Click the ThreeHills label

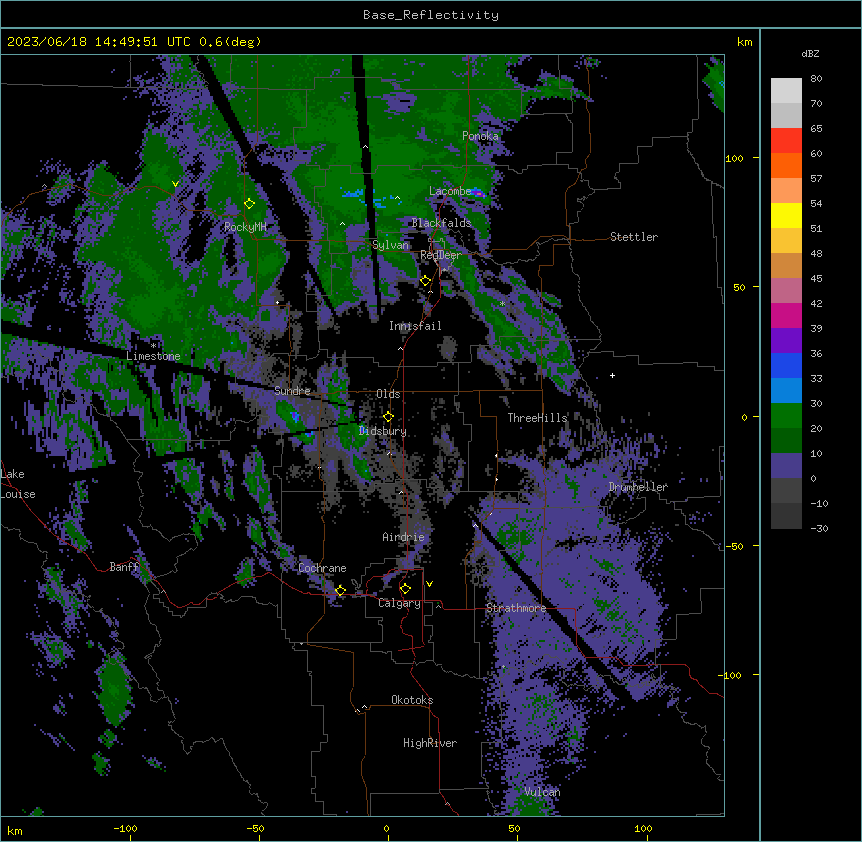coord(537,418)
